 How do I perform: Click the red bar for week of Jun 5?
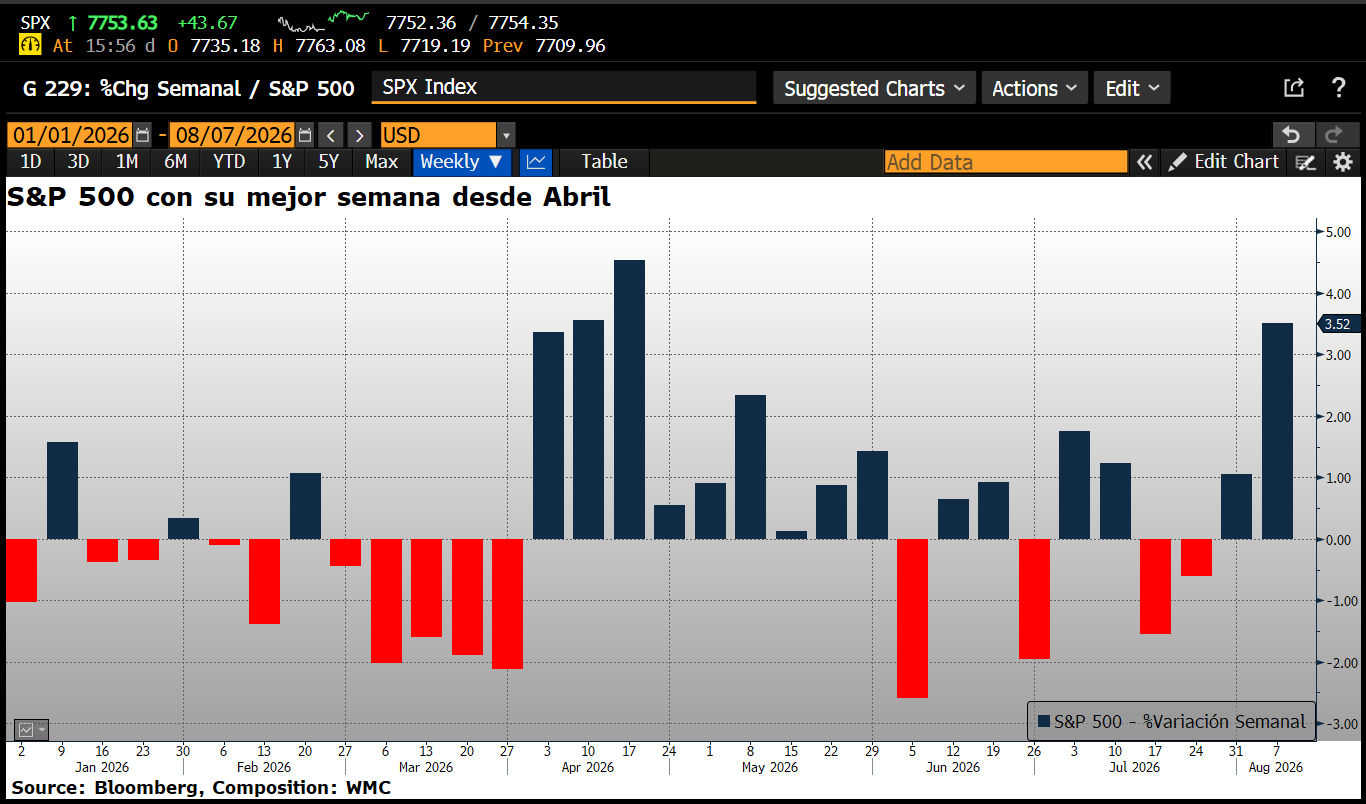tap(912, 619)
